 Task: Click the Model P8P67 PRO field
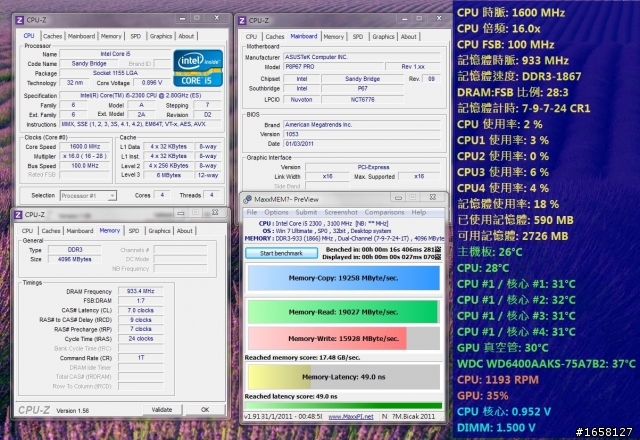333,67
